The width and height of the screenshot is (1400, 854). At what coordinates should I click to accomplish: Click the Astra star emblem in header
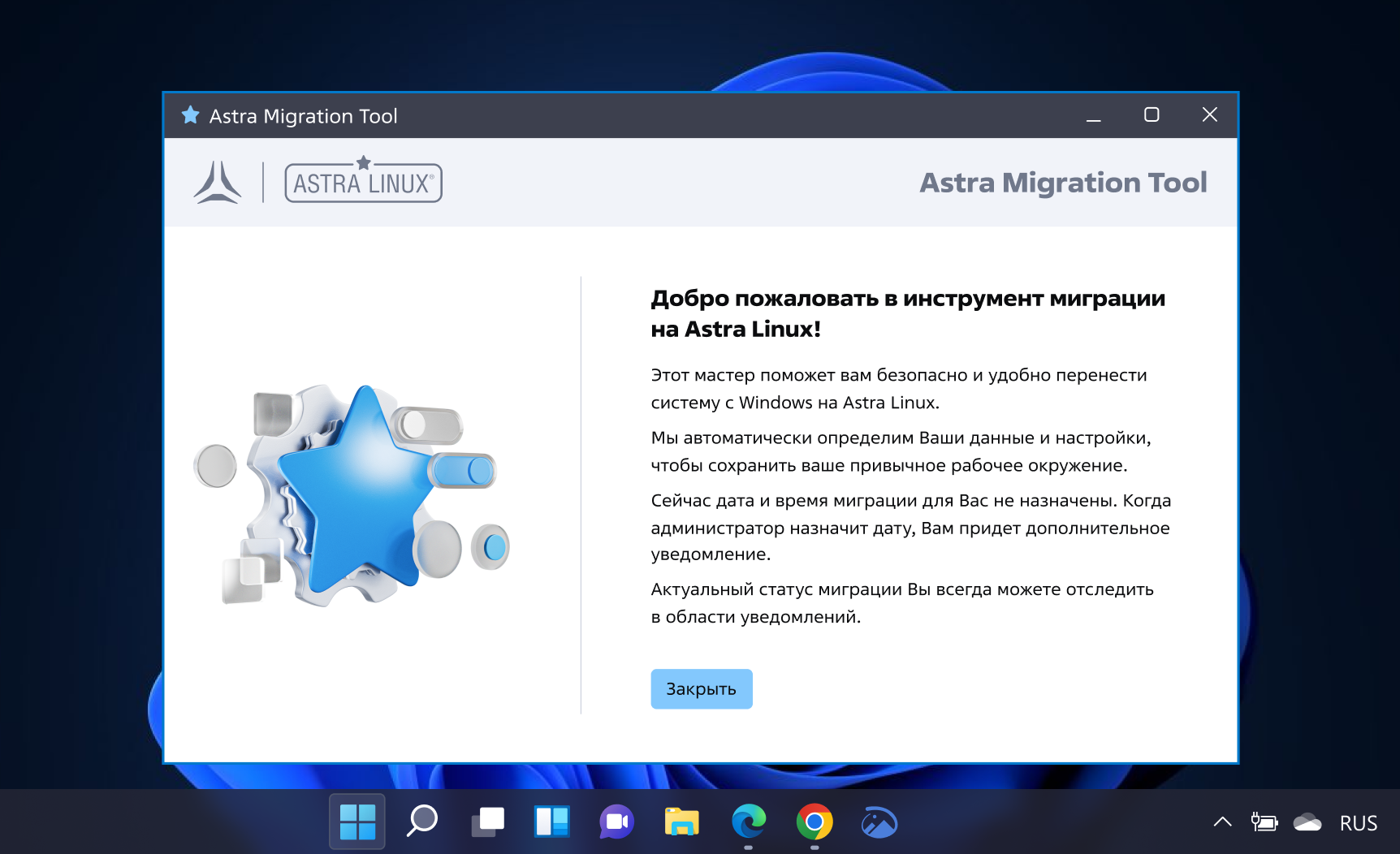(x=218, y=182)
